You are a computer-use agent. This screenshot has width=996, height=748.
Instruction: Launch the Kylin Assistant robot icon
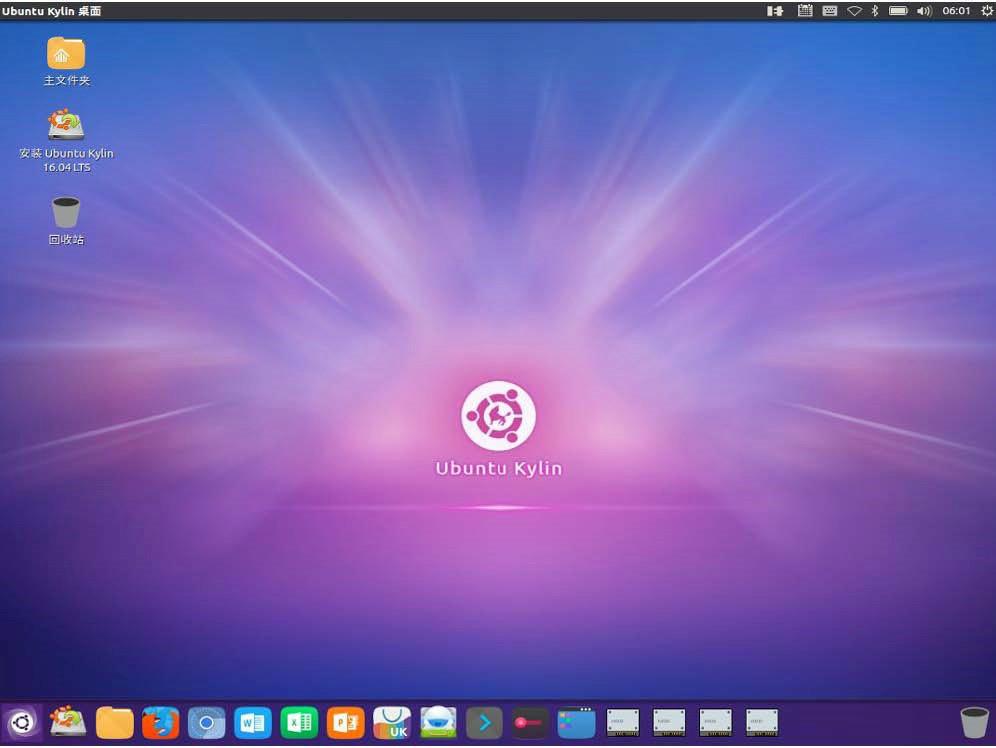[x=437, y=722]
